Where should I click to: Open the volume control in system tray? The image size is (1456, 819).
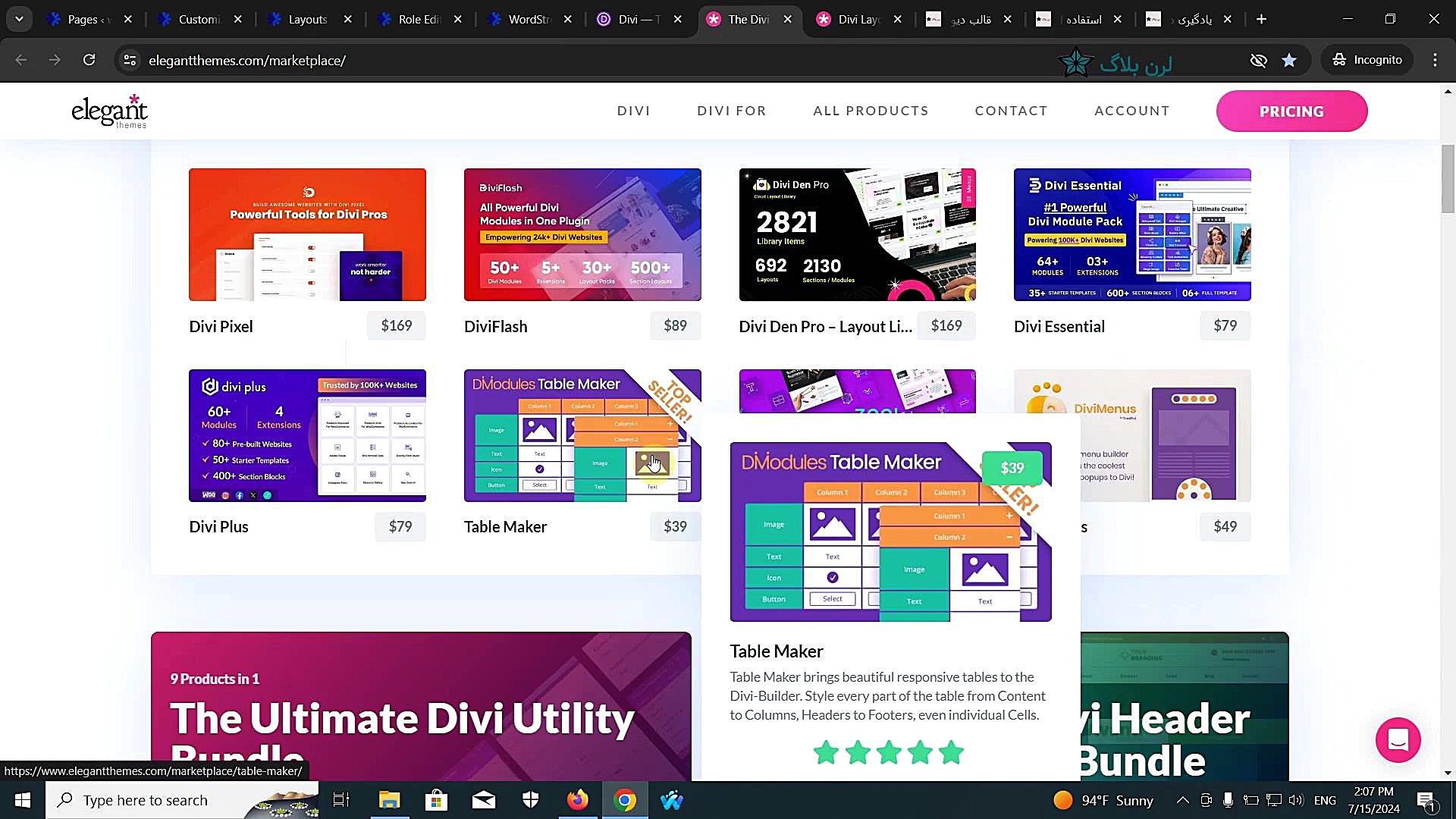tap(1296, 800)
